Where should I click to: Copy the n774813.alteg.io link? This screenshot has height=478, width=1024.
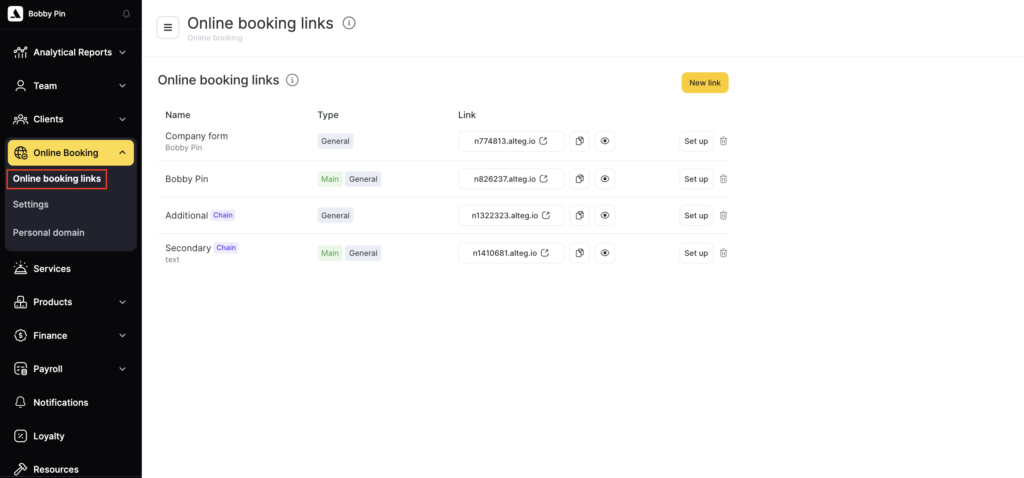pyautogui.click(x=579, y=141)
